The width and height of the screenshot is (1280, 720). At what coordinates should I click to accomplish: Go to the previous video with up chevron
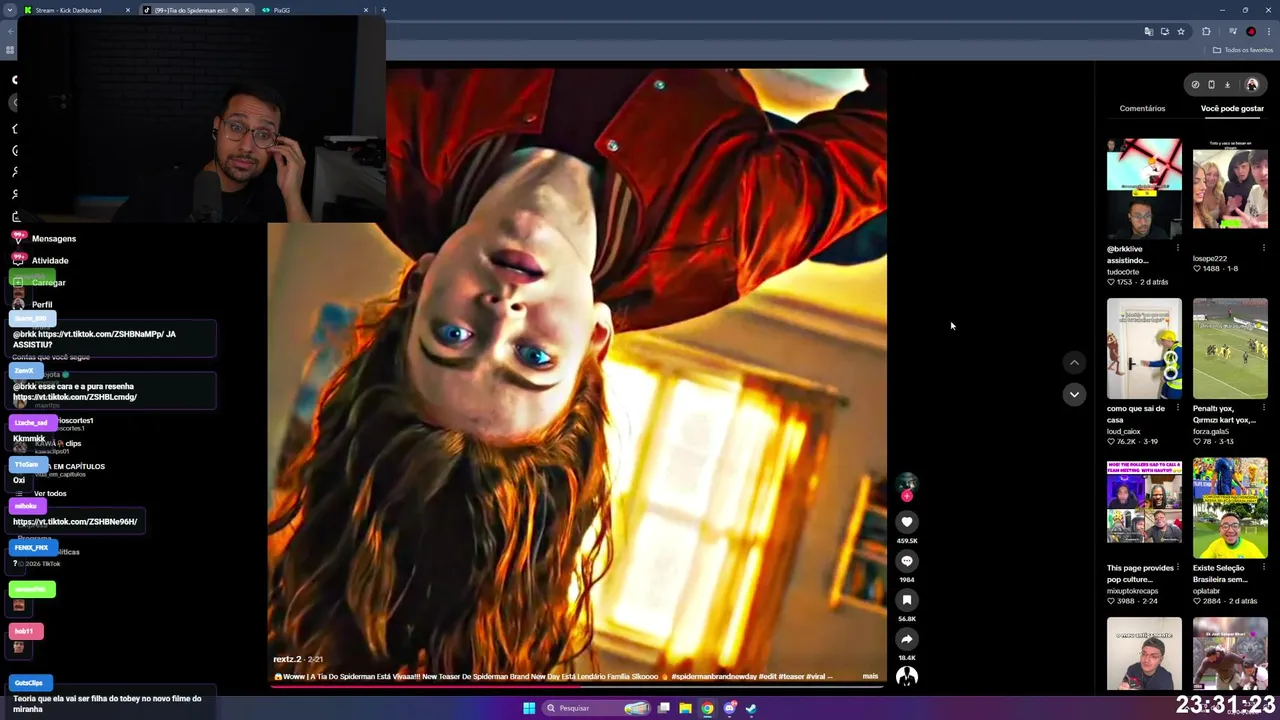1074,363
